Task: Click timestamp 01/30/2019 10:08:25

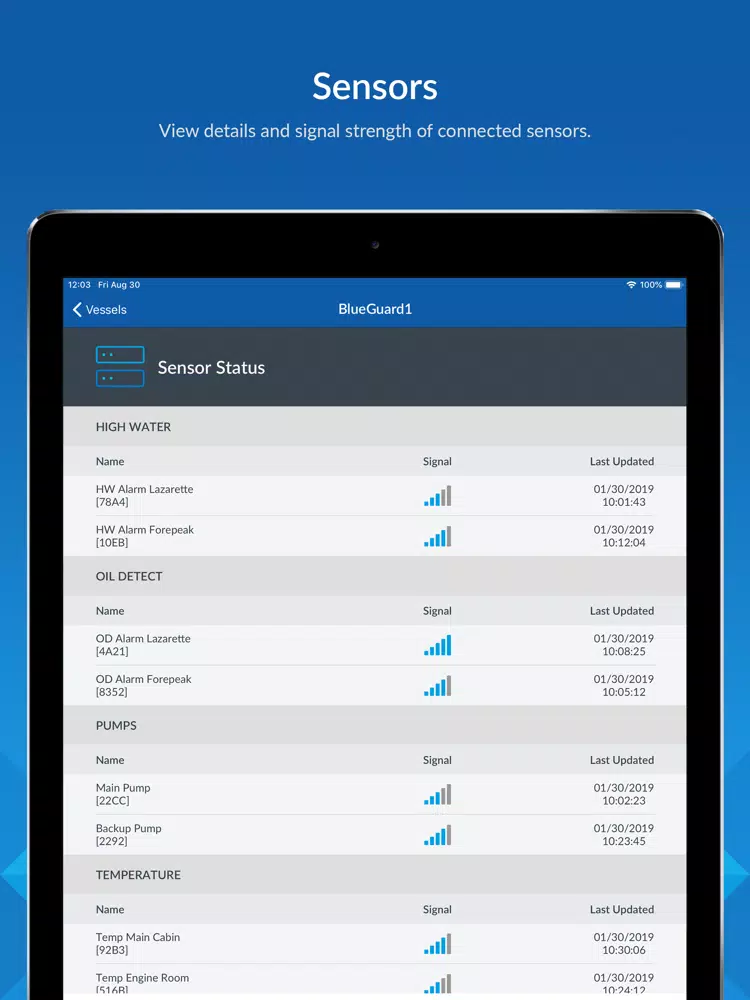Action: pyautogui.click(x=624, y=645)
